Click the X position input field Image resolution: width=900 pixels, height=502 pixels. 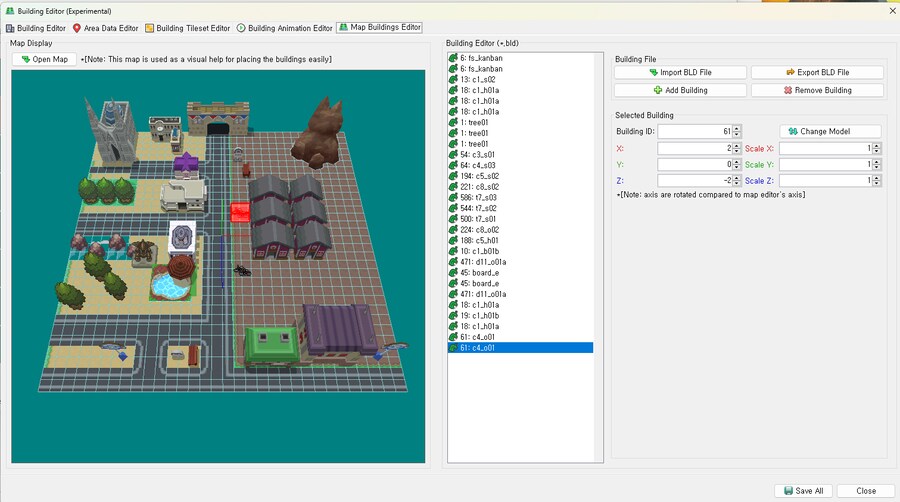click(695, 148)
